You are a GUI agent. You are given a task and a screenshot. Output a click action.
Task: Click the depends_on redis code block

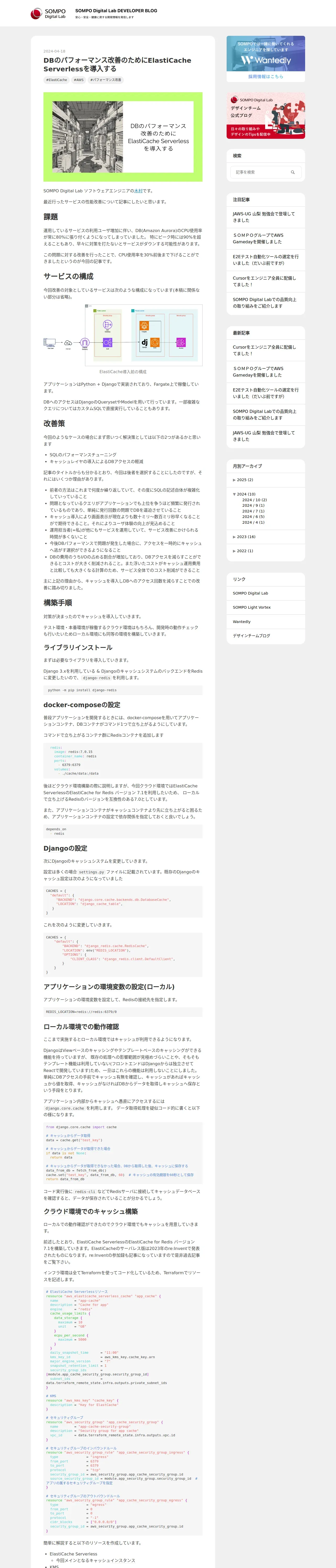[x=122, y=832]
